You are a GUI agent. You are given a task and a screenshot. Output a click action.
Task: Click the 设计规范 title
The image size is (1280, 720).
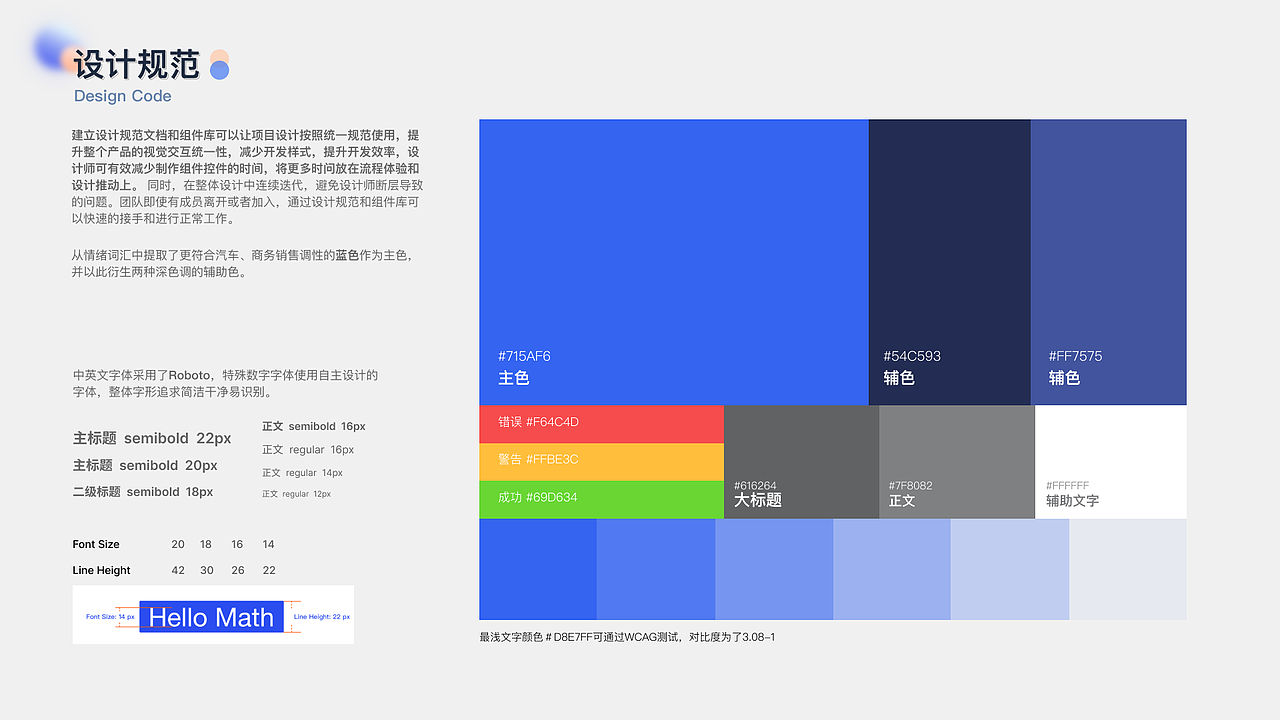pyautogui.click(x=136, y=65)
